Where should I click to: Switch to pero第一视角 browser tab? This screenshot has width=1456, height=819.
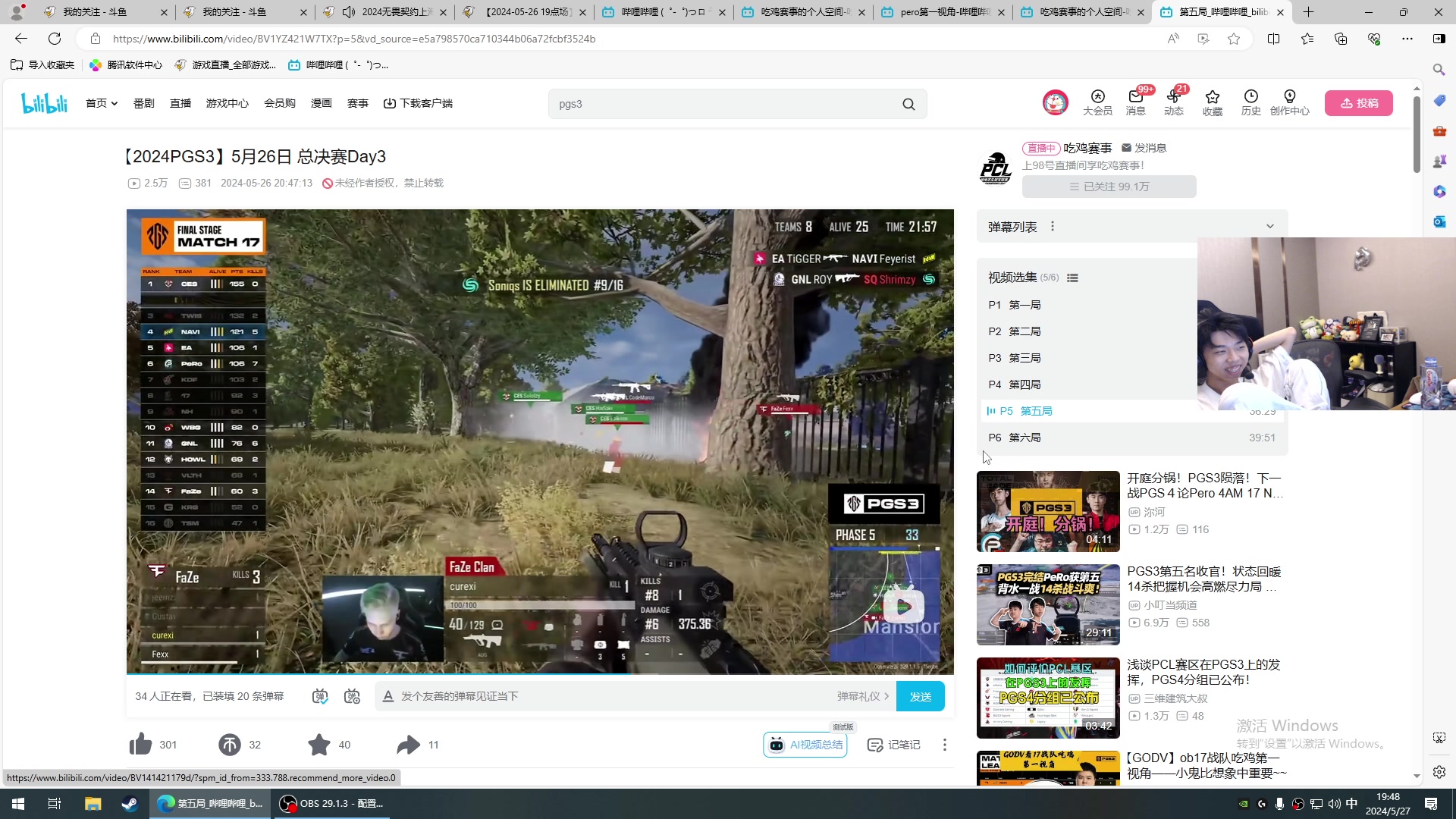click(944, 12)
